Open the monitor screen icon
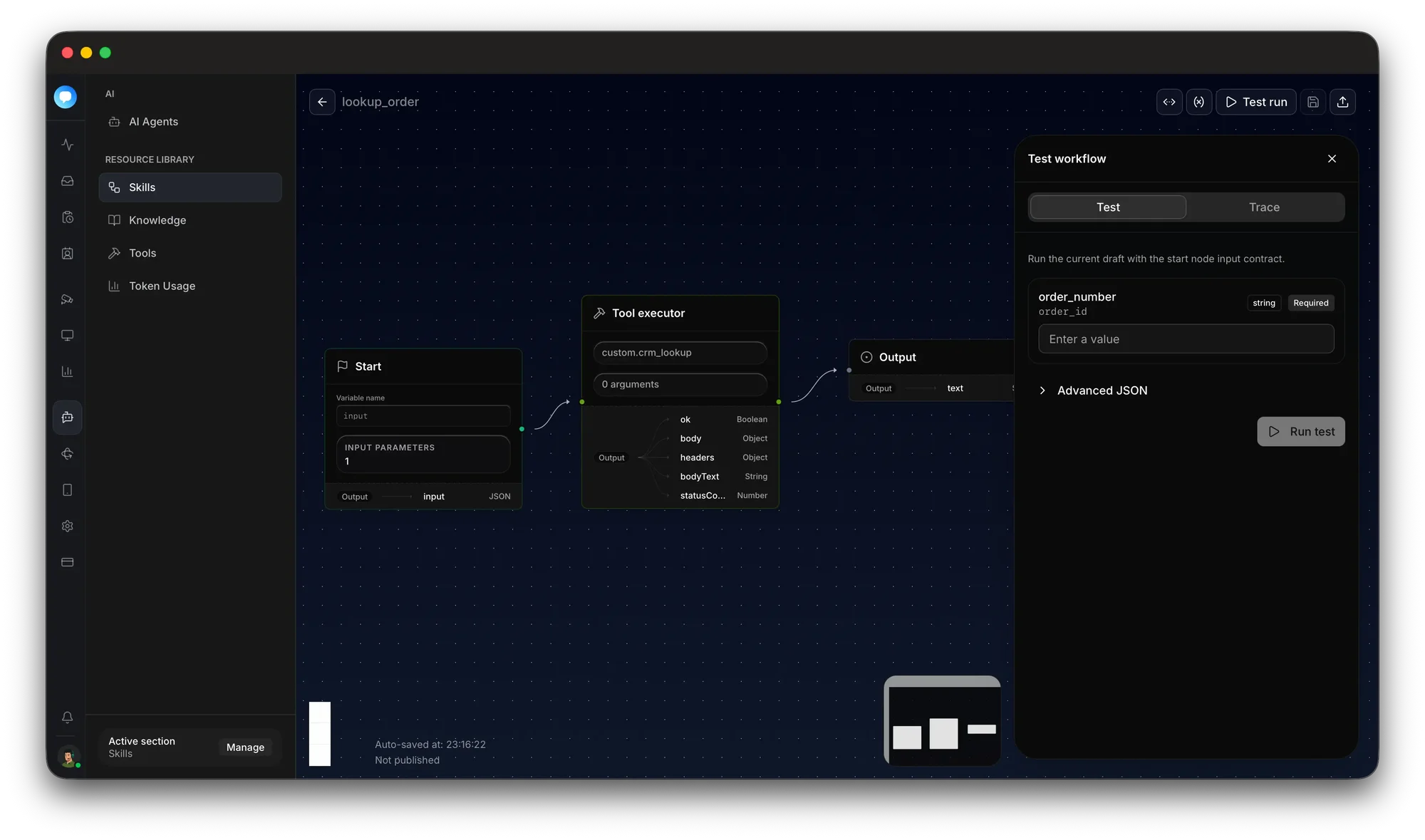Image resolution: width=1425 pixels, height=840 pixels. [x=68, y=336]
